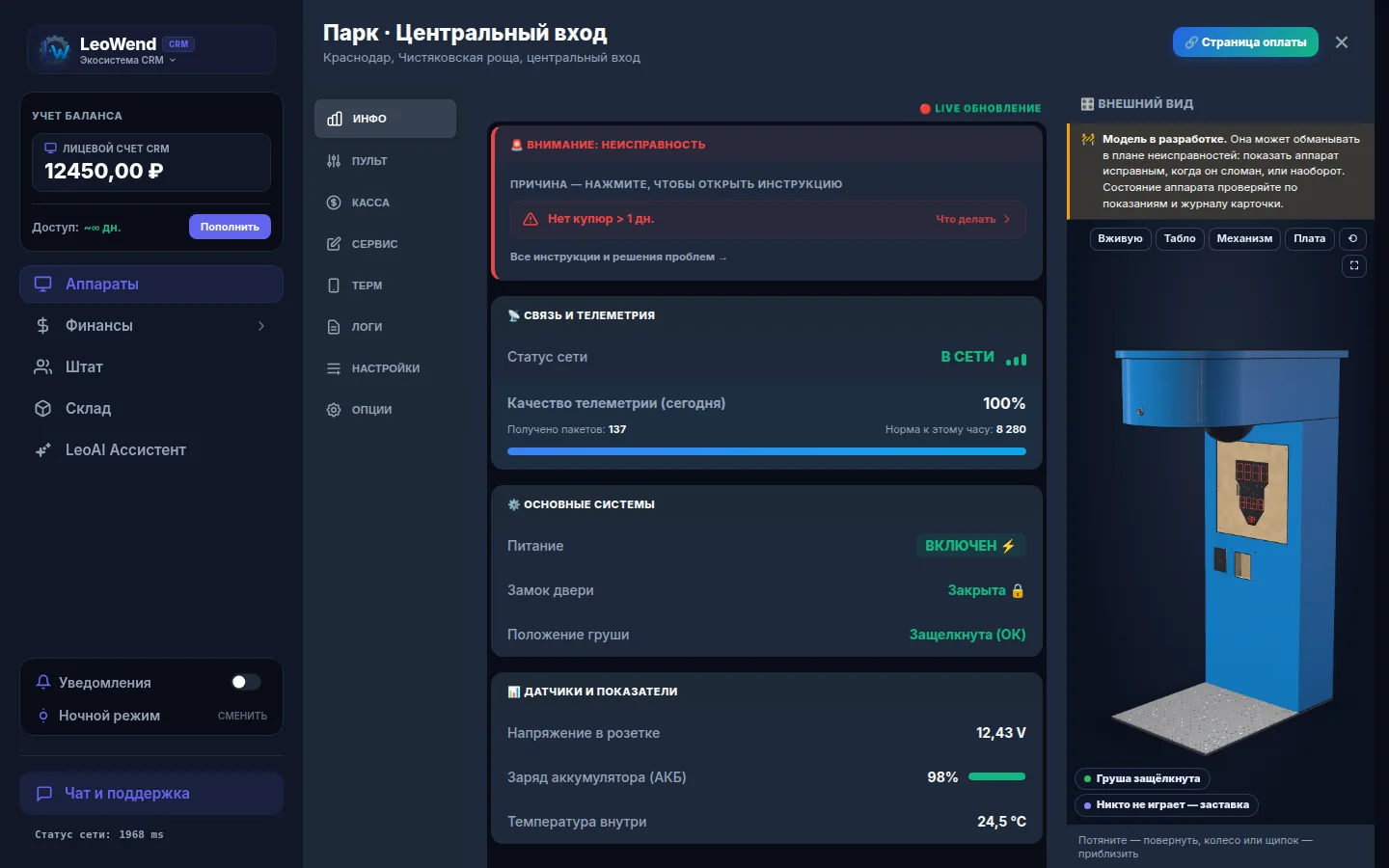Click the network signal bars icon
This screenshot has width=1389, height=868.
(1016, 359)
